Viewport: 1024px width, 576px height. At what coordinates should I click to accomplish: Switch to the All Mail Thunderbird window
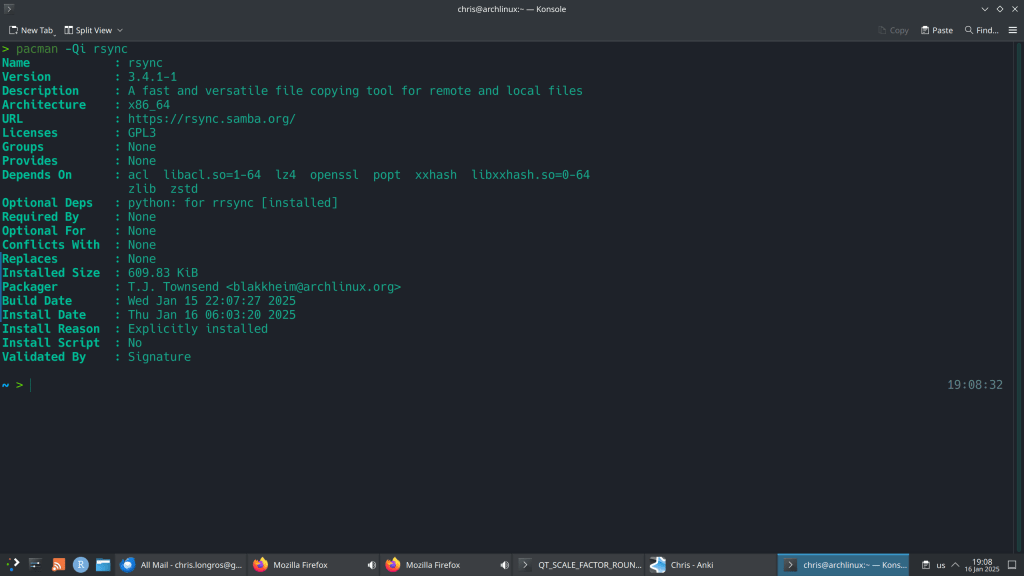pyautogui.click(x=182, y=565)
